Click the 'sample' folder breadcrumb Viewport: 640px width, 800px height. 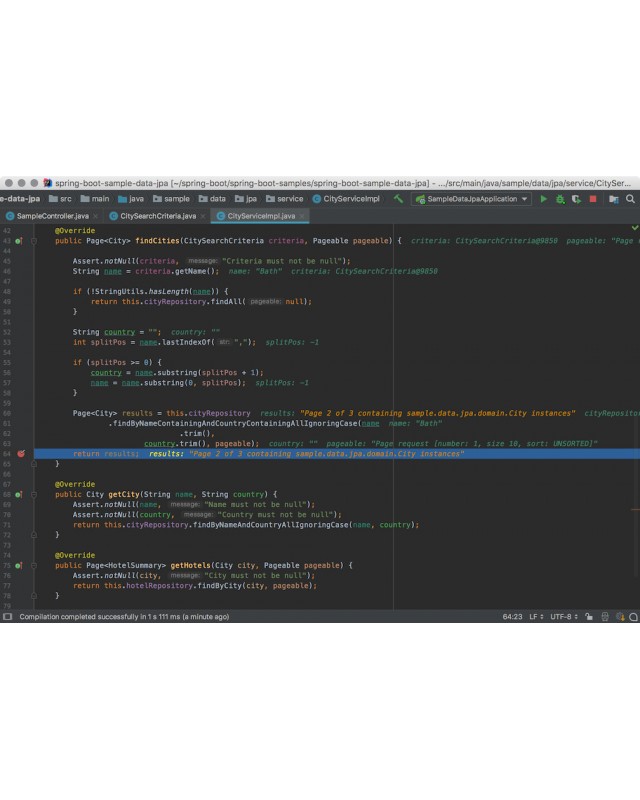pyautogui.click(x=176, y=199)
